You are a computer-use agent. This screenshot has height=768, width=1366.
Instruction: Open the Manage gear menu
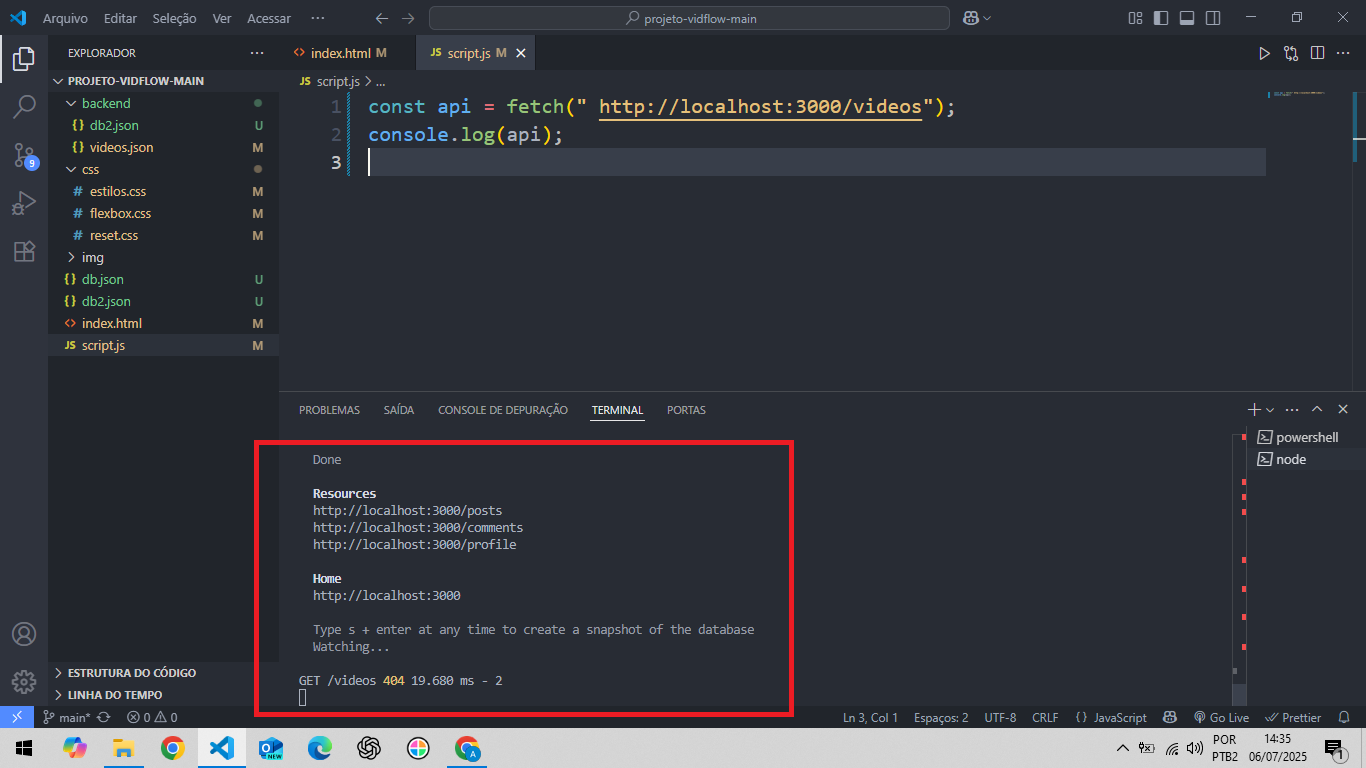[24, 682]
